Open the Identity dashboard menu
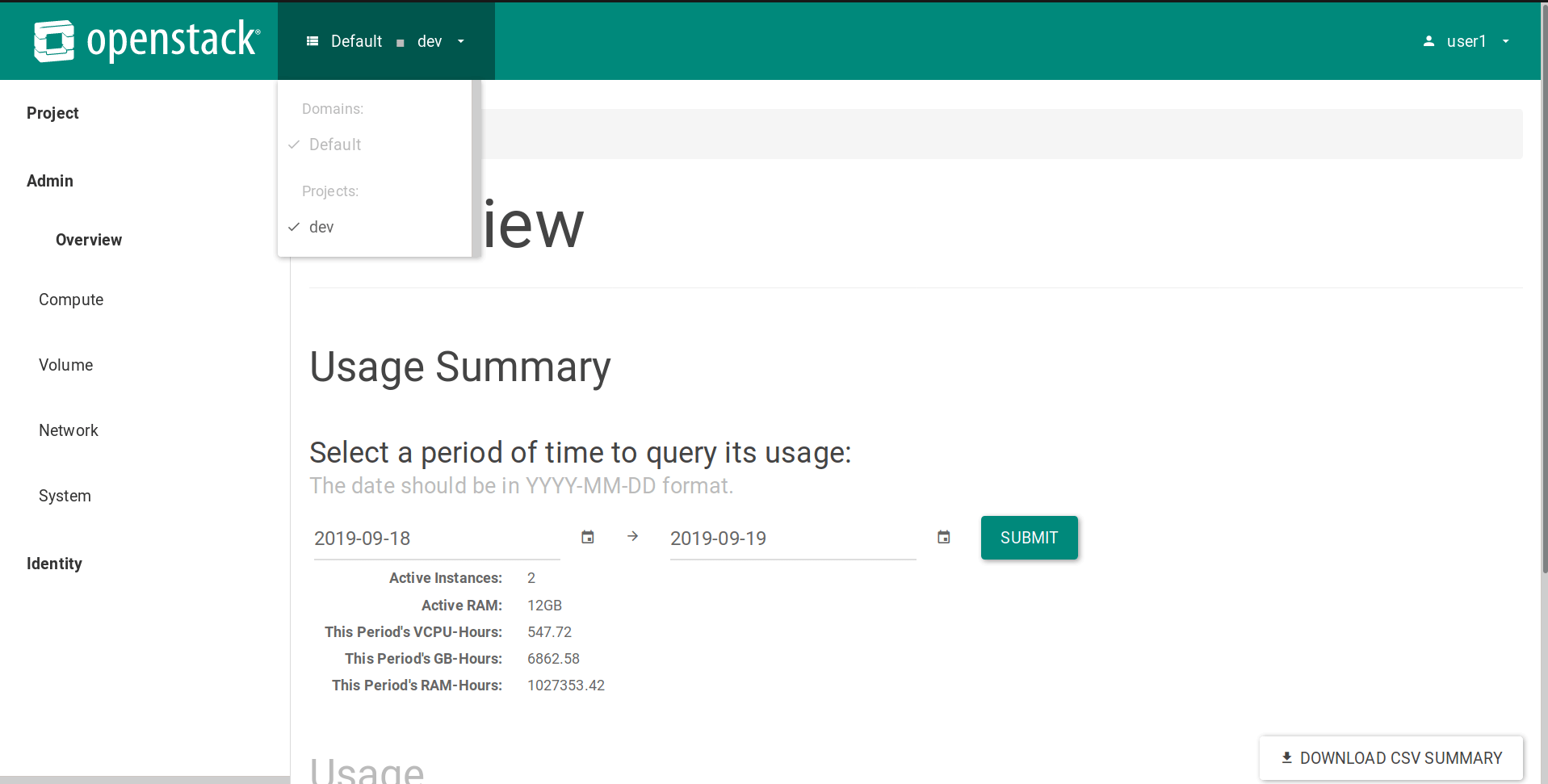This screenshot has width=1548, height=784. [54, 564]
